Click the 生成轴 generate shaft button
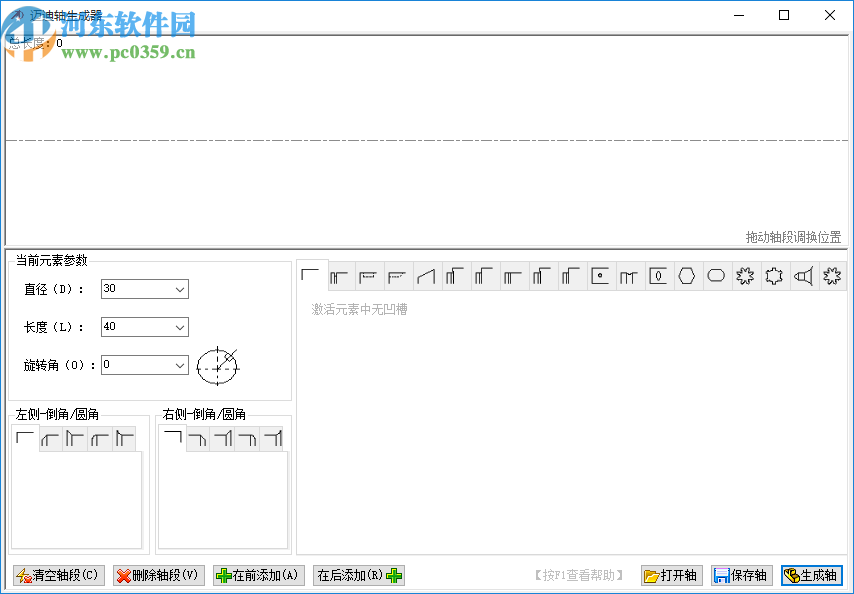 click(x=812, y=575)
